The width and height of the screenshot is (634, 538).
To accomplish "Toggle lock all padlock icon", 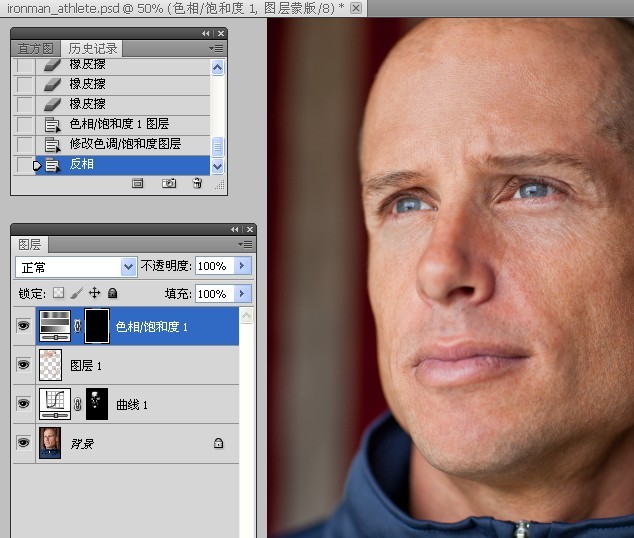I will click(x=113, y=293).
